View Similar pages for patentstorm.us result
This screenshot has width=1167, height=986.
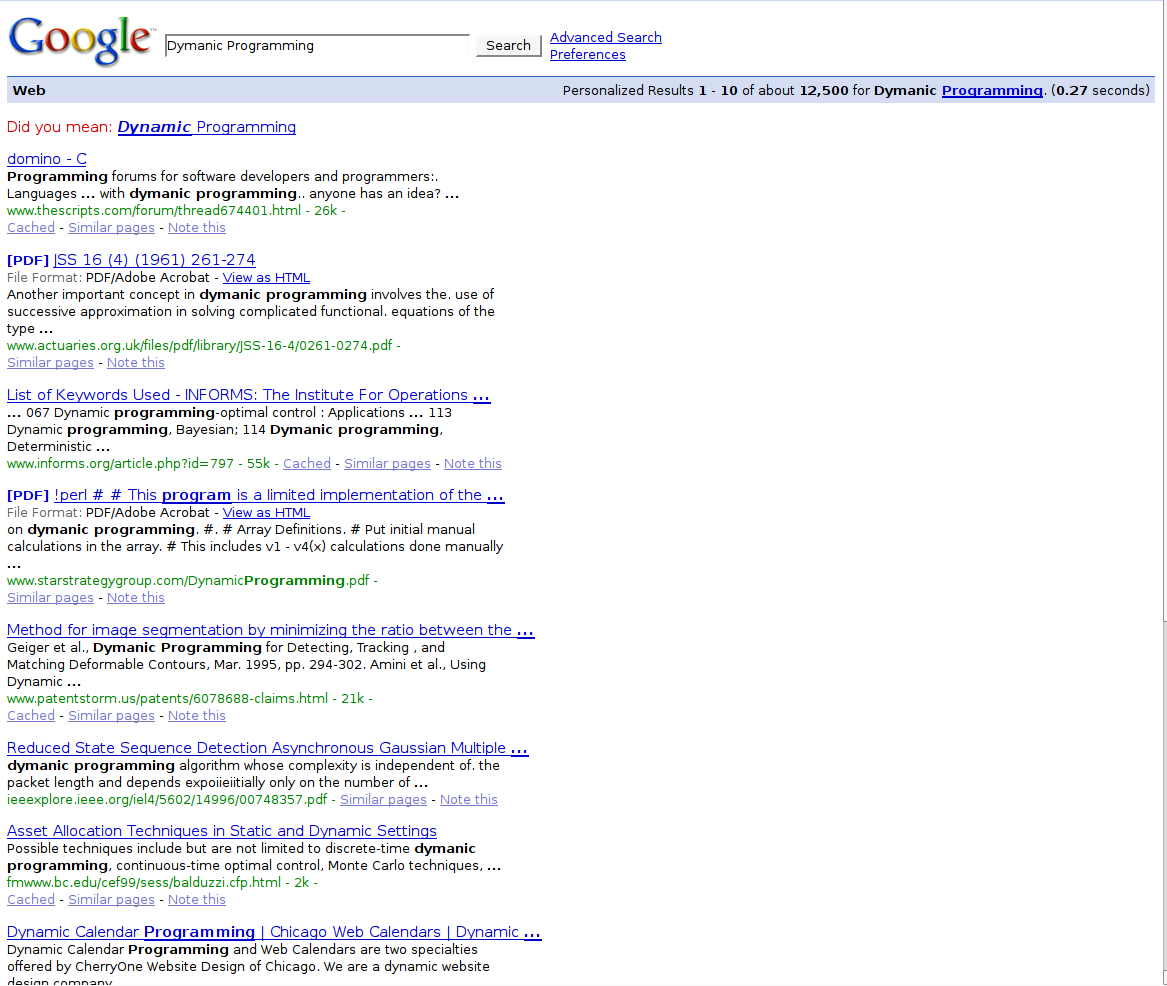(x=112, y=716)
